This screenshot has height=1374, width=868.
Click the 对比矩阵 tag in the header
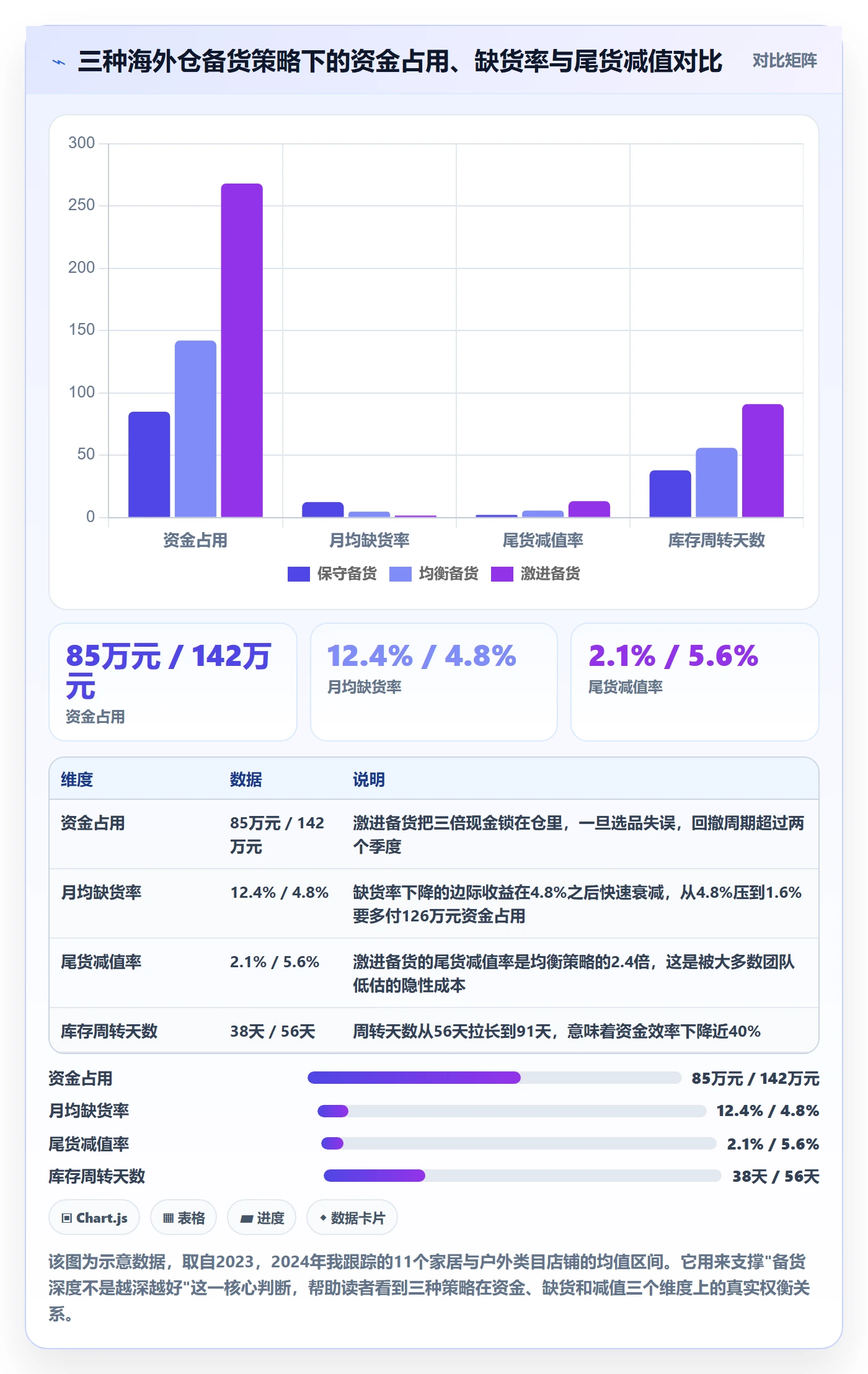(784, 61)
